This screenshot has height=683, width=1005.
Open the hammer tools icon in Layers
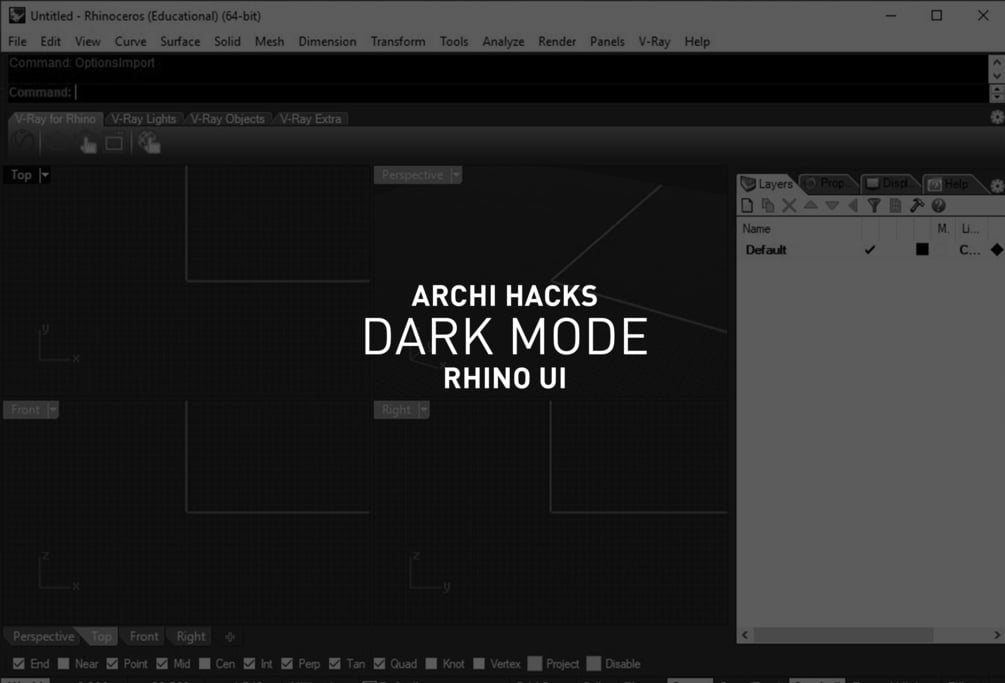pyautogui.click(x=917, y=205)
